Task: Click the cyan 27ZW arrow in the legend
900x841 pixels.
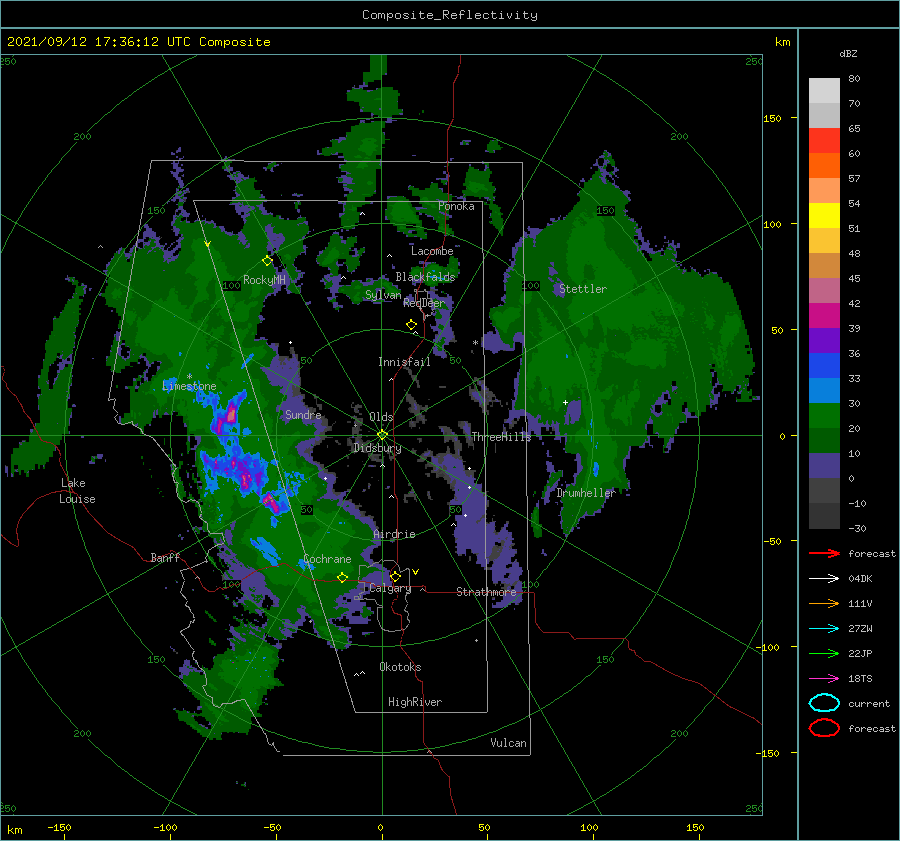Action: tap(824, 628)
